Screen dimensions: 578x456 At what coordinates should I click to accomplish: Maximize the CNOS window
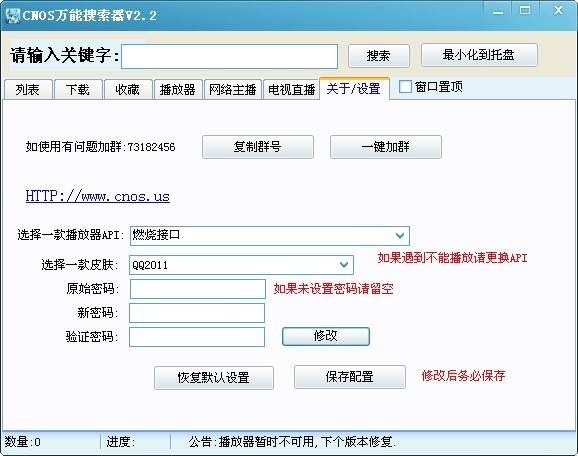525,11
